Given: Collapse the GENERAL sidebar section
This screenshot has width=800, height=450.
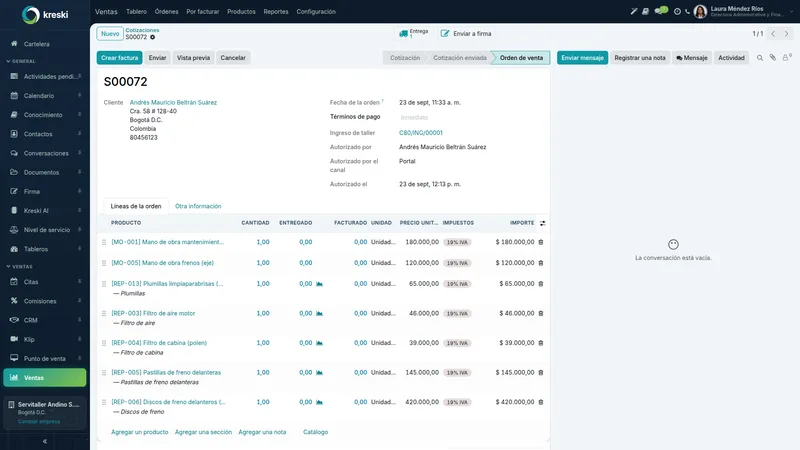Looking at the screenshot, I should pyautogui.click(x=21, y=61).
